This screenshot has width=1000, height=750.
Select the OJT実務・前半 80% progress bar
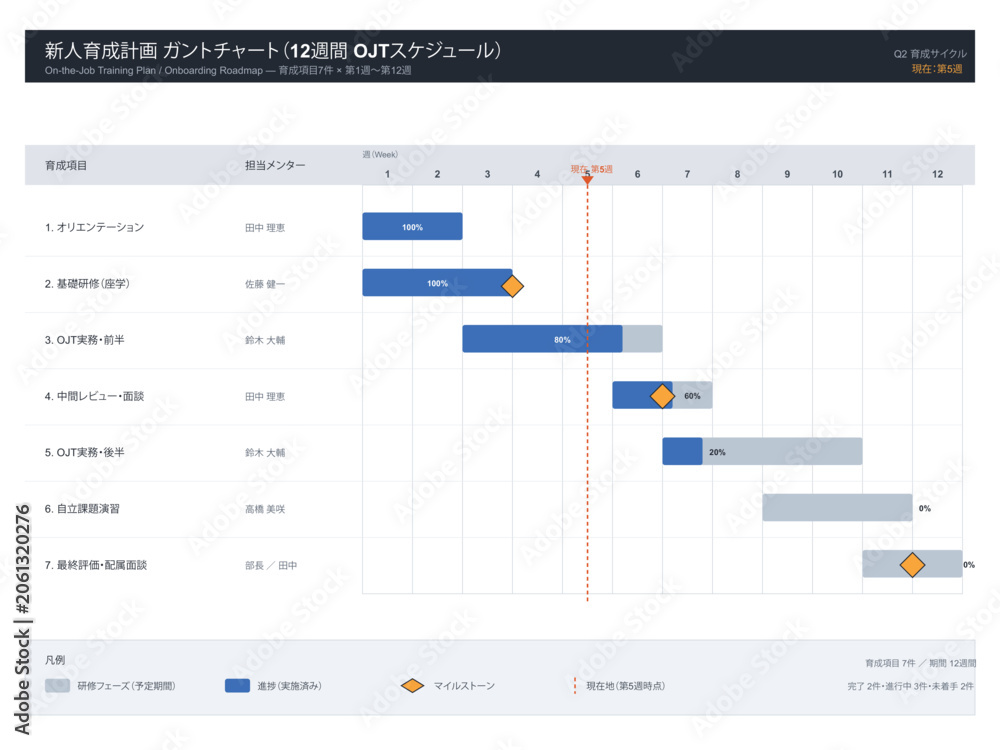(542, 339)
